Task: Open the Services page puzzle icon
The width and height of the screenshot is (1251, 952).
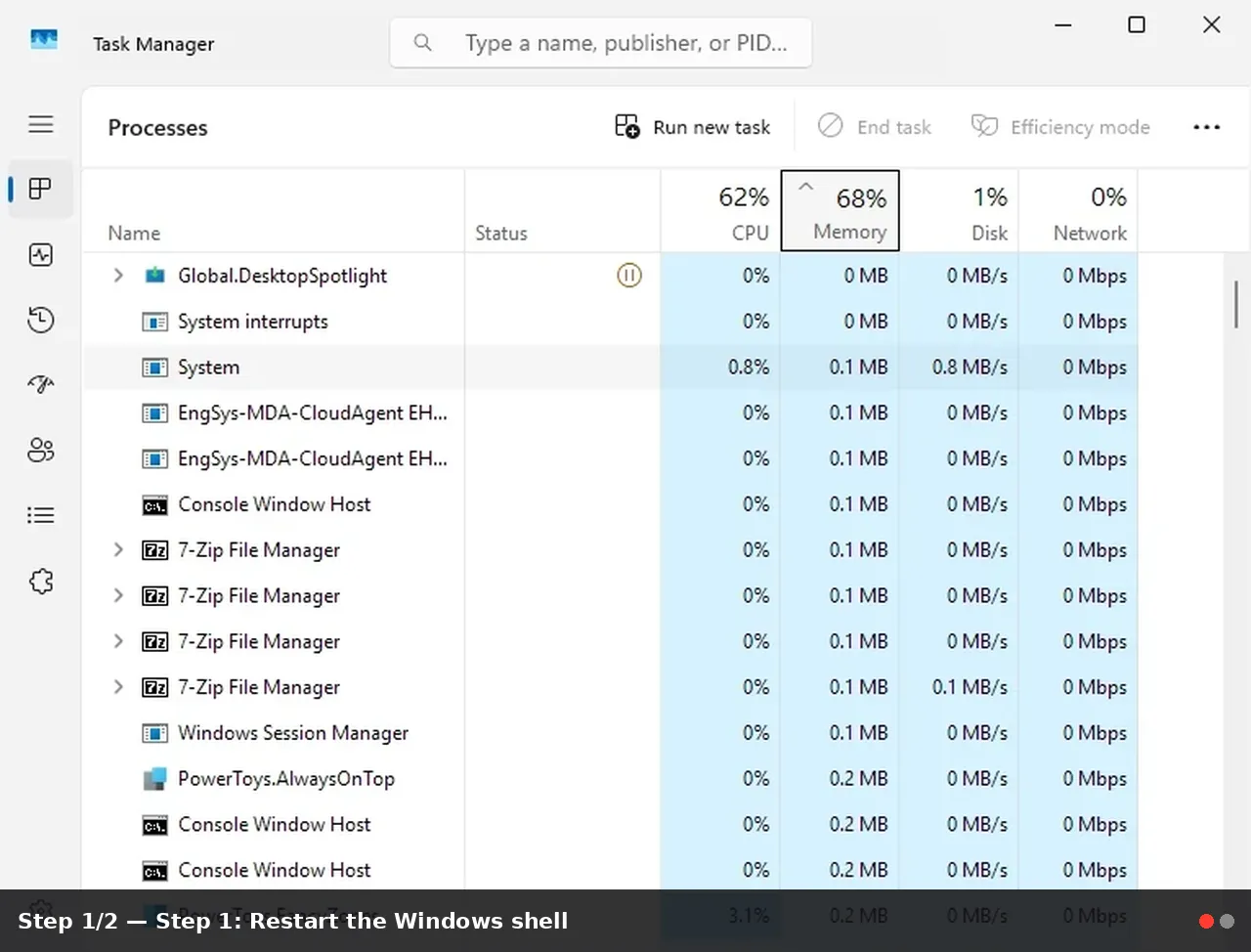Action: coord(41,582)
